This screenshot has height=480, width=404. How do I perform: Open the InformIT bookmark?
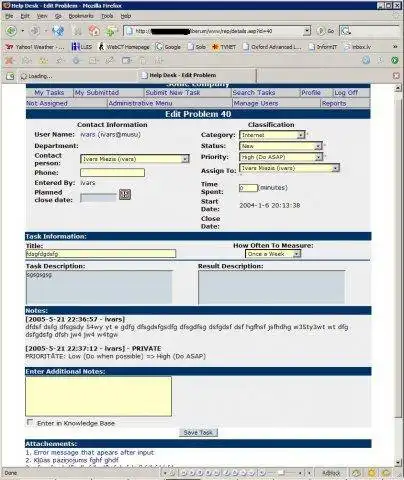pos(323,47)
